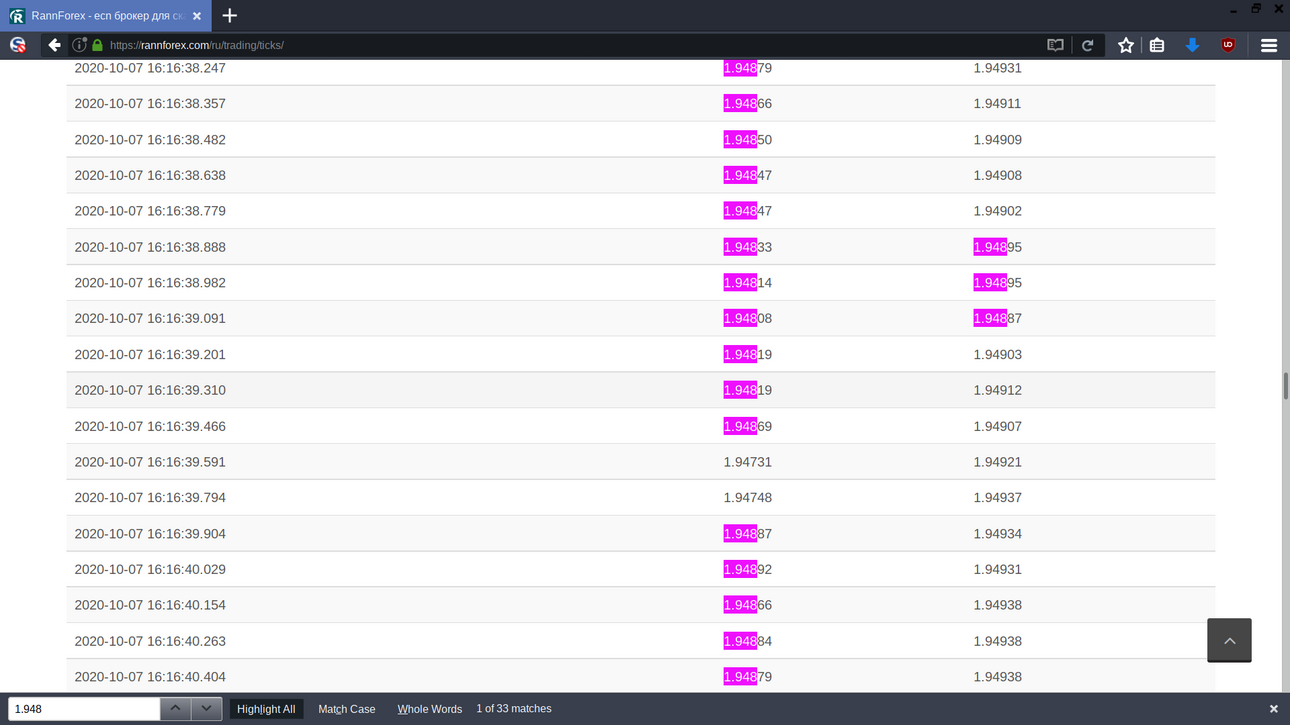Image resolution: width=1290 pixels, height=725 pixels.
Task: Toggle Highlight All in find bar
Action: (x=266, y=709)
